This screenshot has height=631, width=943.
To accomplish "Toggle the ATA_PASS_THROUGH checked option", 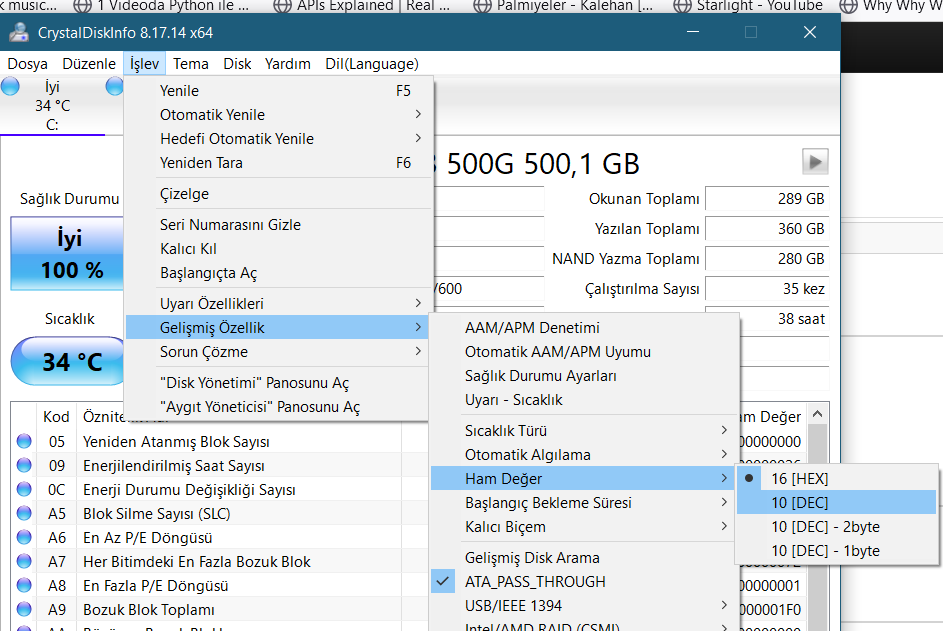I will pyautogui.click(x=533, y=581).
